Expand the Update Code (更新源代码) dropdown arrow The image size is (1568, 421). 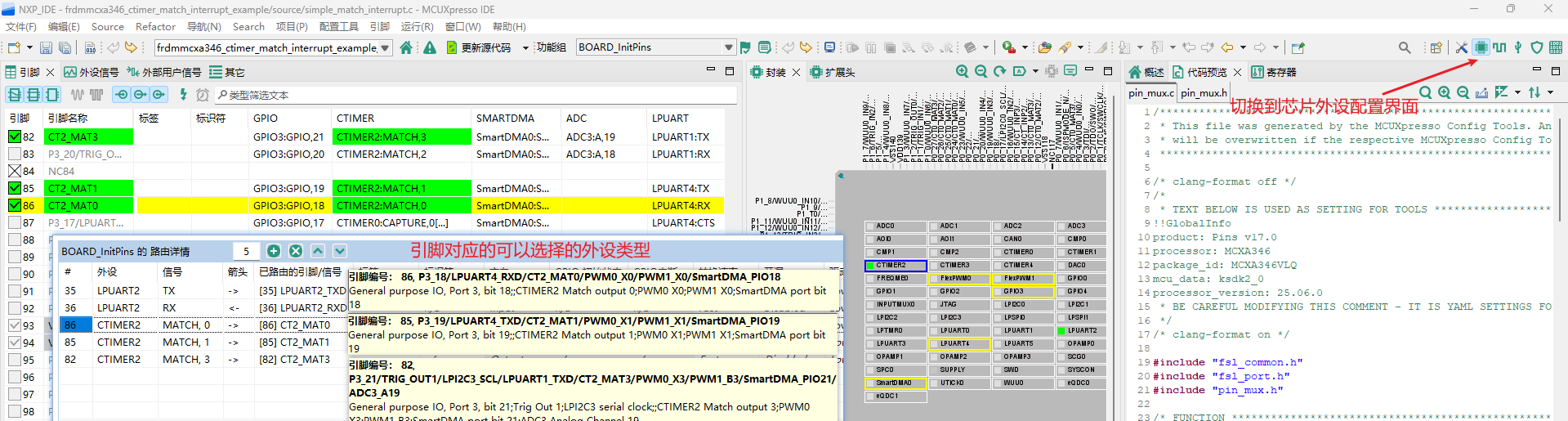525,47
